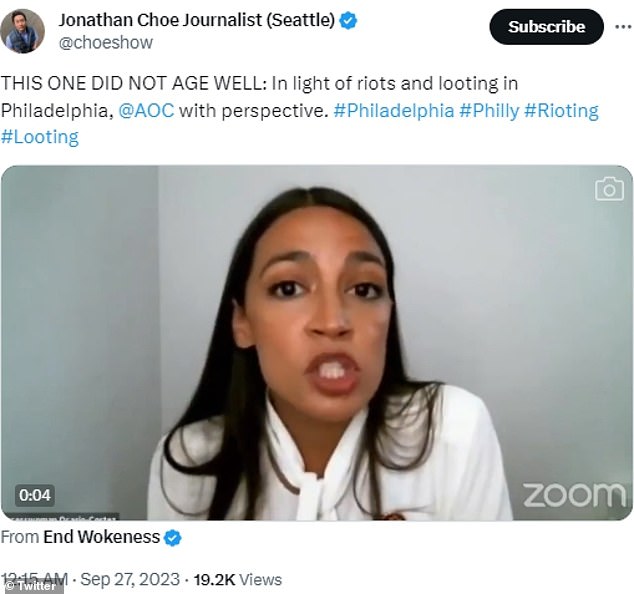Follow the #Philly hashtag link
Image resolution: width=634 pixels, height=594 pixels.
coord(489,110)
